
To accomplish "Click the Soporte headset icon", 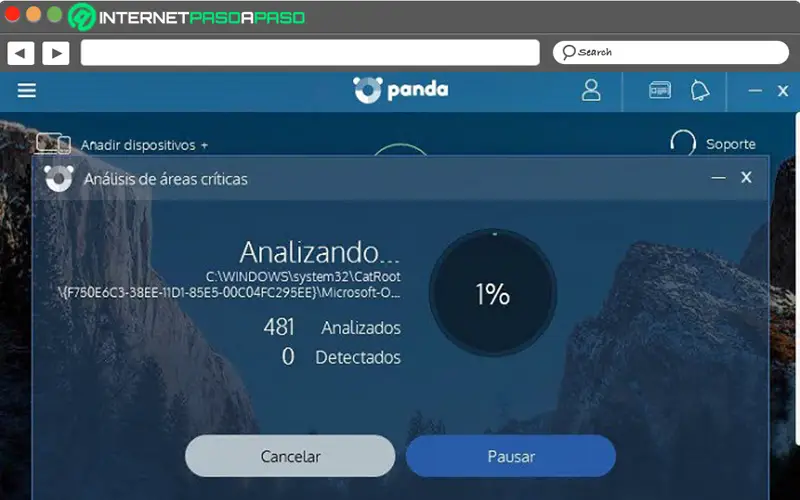I will (x=683, y=143).
